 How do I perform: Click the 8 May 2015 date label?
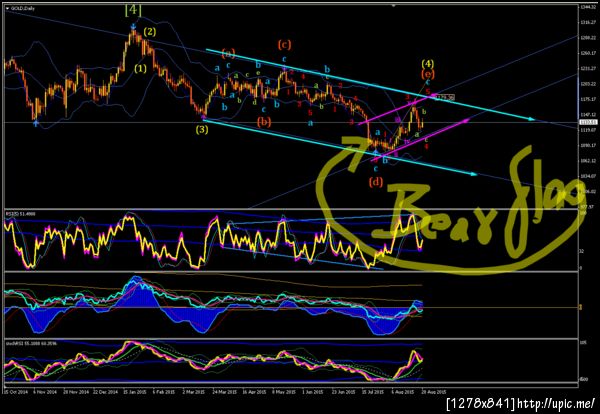pyautogui.click(x=284, y=392)
